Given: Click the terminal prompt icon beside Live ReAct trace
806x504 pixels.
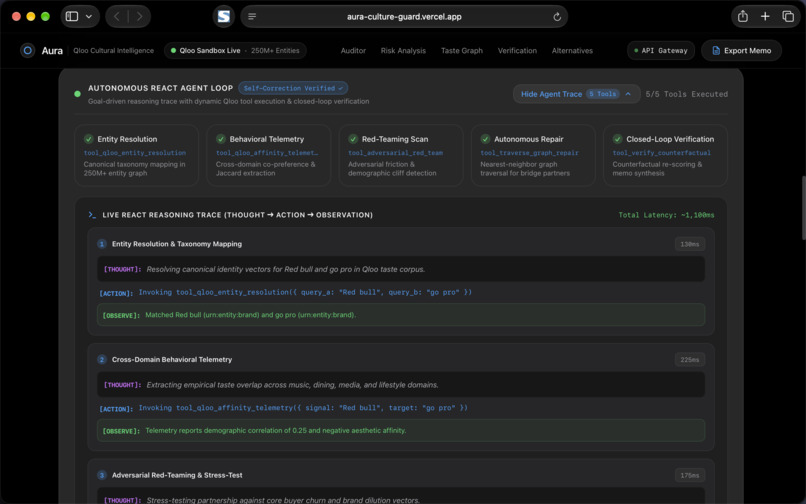Looking at the screenshot, I should point(92,215).
